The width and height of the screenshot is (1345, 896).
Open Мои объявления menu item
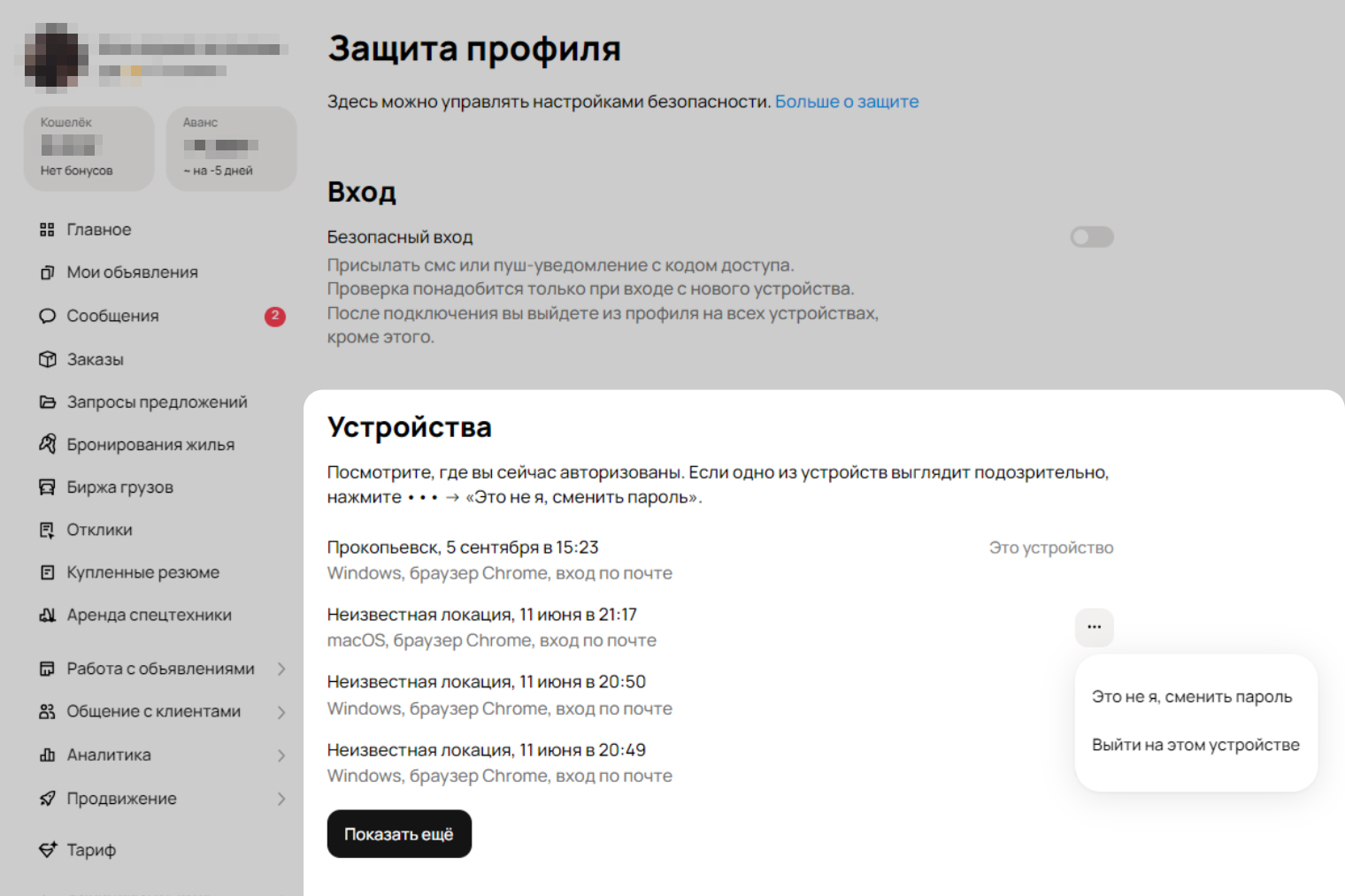point(133,272)
